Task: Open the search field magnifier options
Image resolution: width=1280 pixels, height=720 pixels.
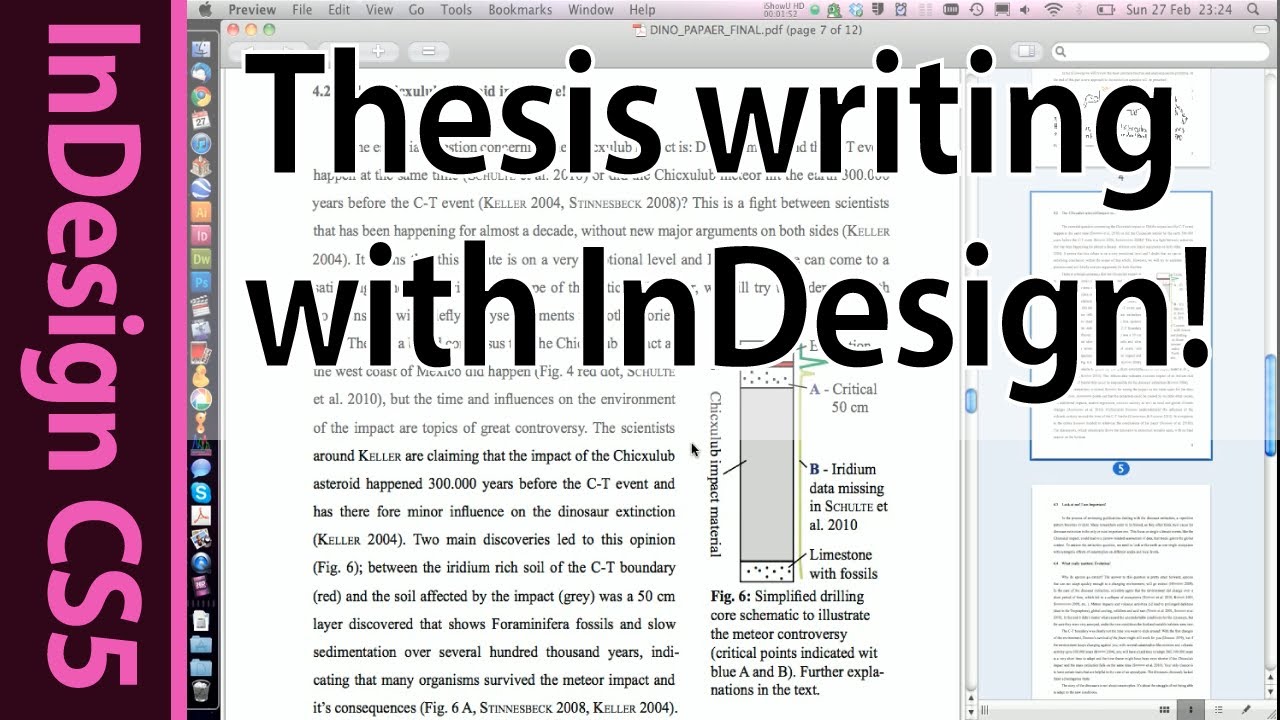Action: coord(1060,51)
